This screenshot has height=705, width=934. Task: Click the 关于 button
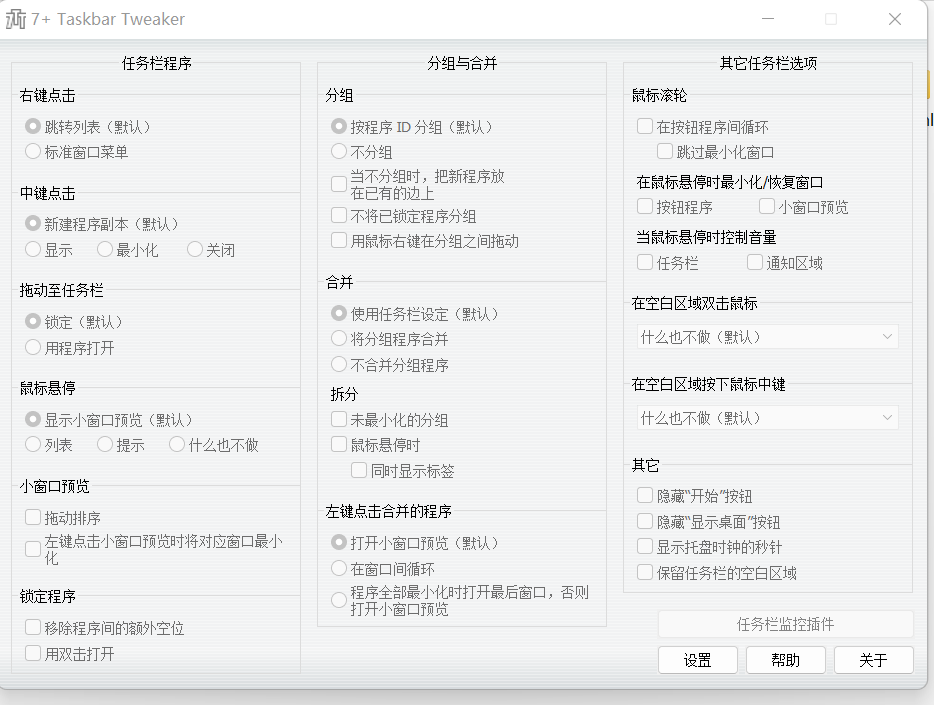pos(873,660)
